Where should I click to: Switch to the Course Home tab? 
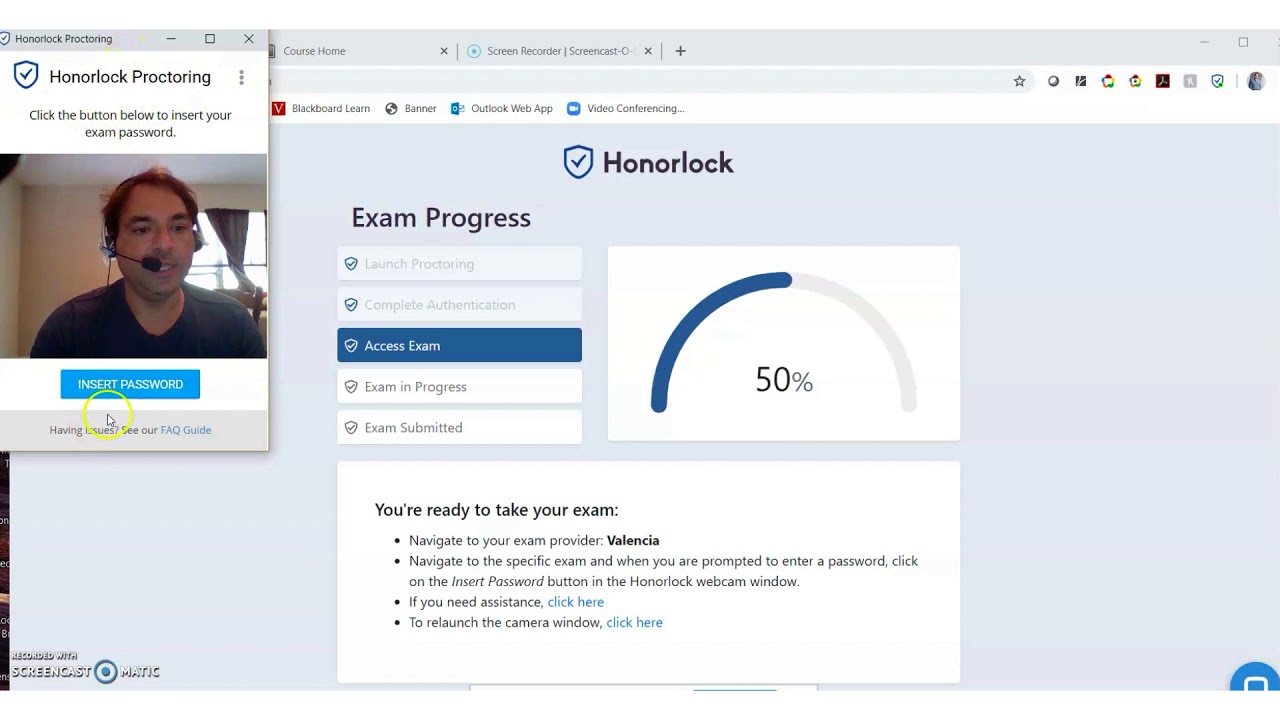(x=360, y=51)
